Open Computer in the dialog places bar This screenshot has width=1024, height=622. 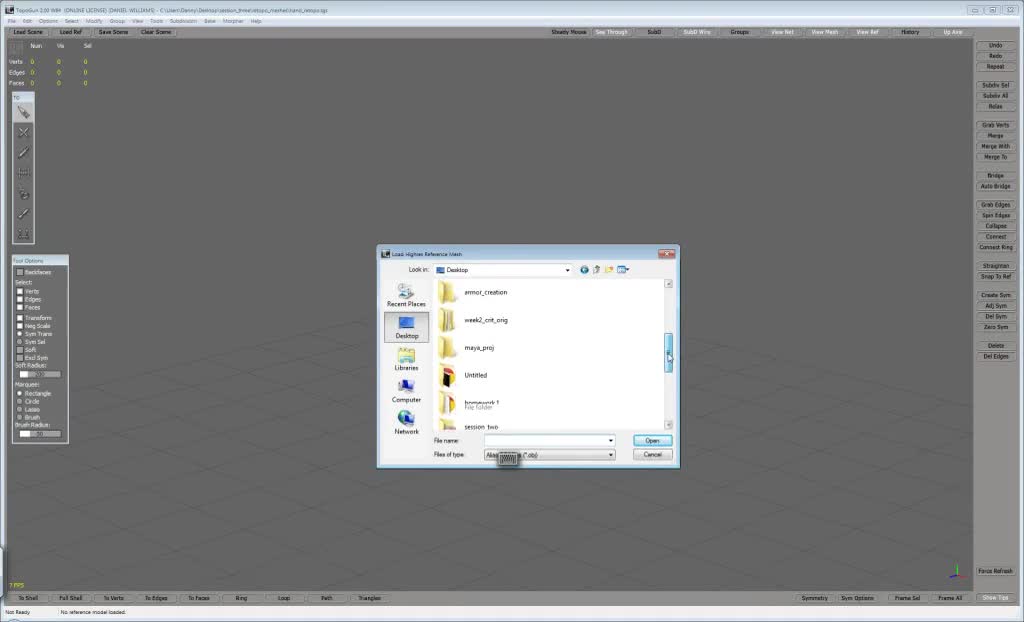click(406, 391)
